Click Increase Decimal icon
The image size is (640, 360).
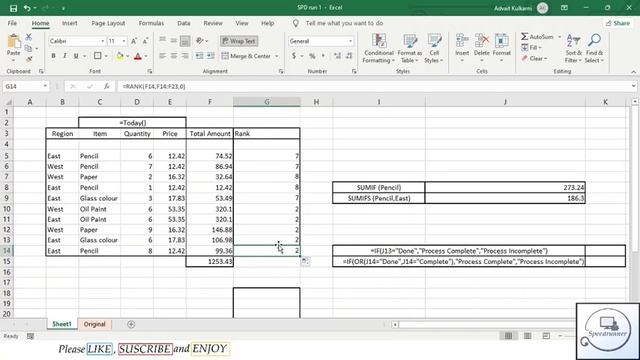tap(337, 56)
